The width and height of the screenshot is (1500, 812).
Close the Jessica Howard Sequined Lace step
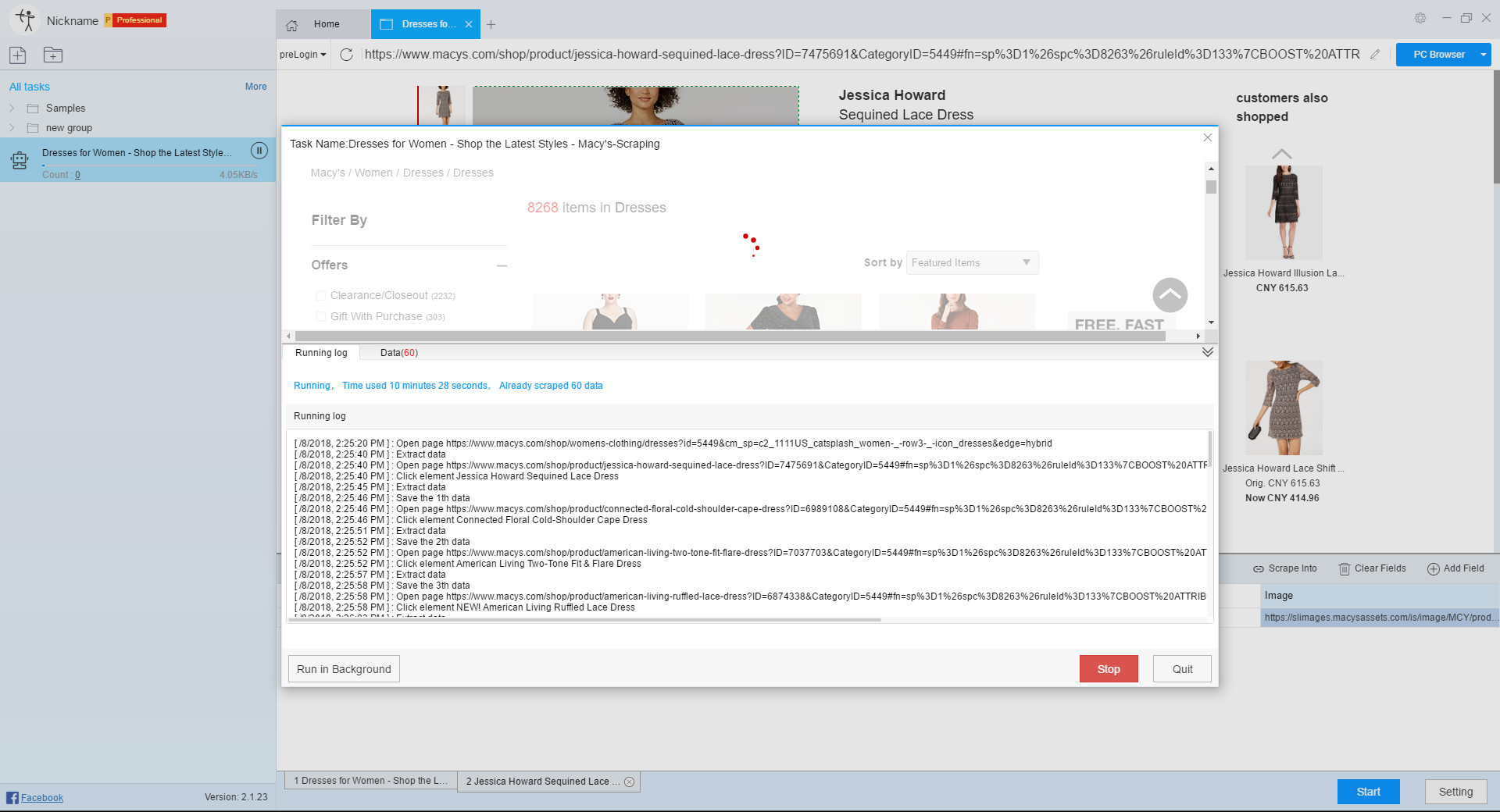click(629, 782)
